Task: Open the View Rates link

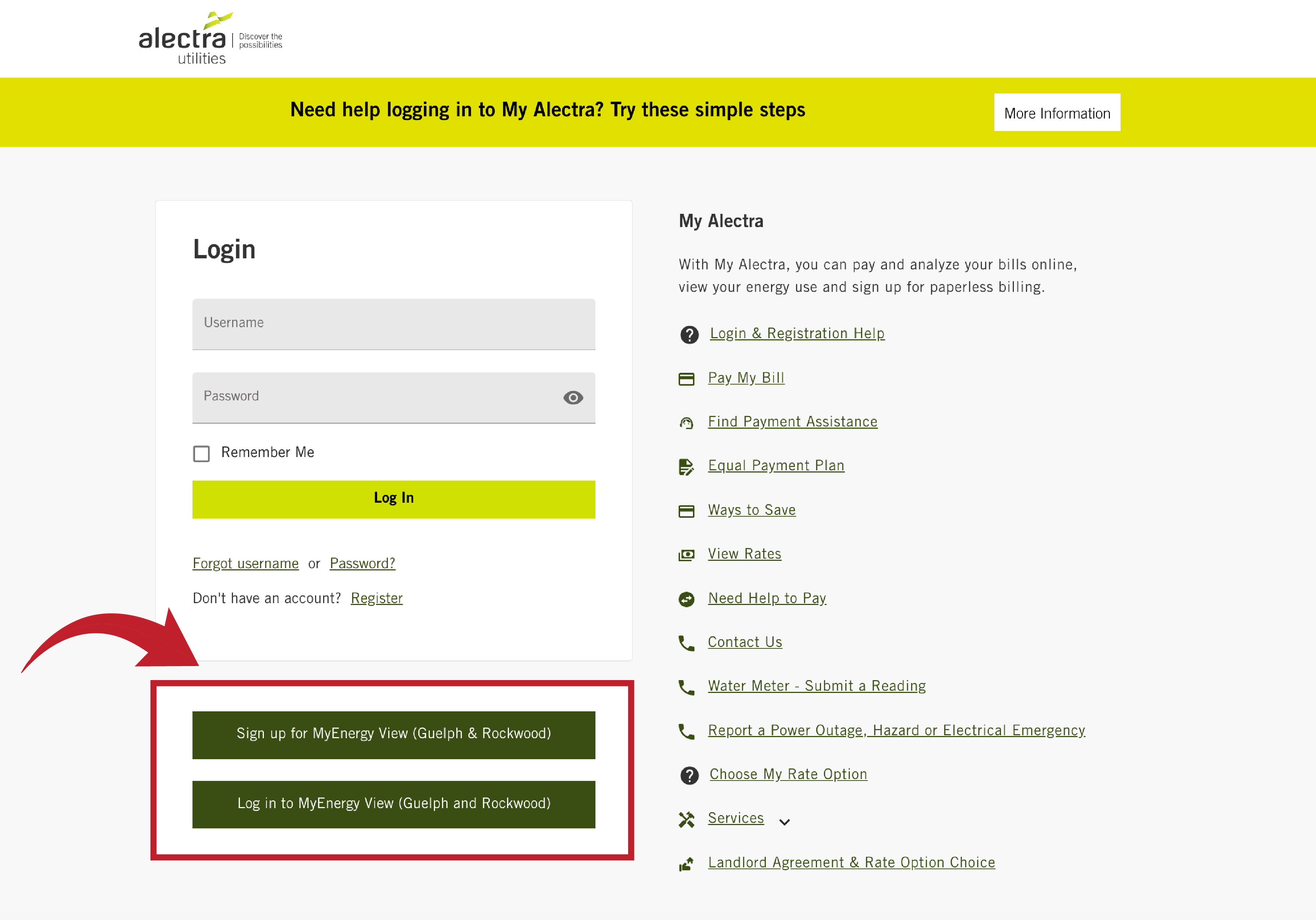Action: point(744,554)
